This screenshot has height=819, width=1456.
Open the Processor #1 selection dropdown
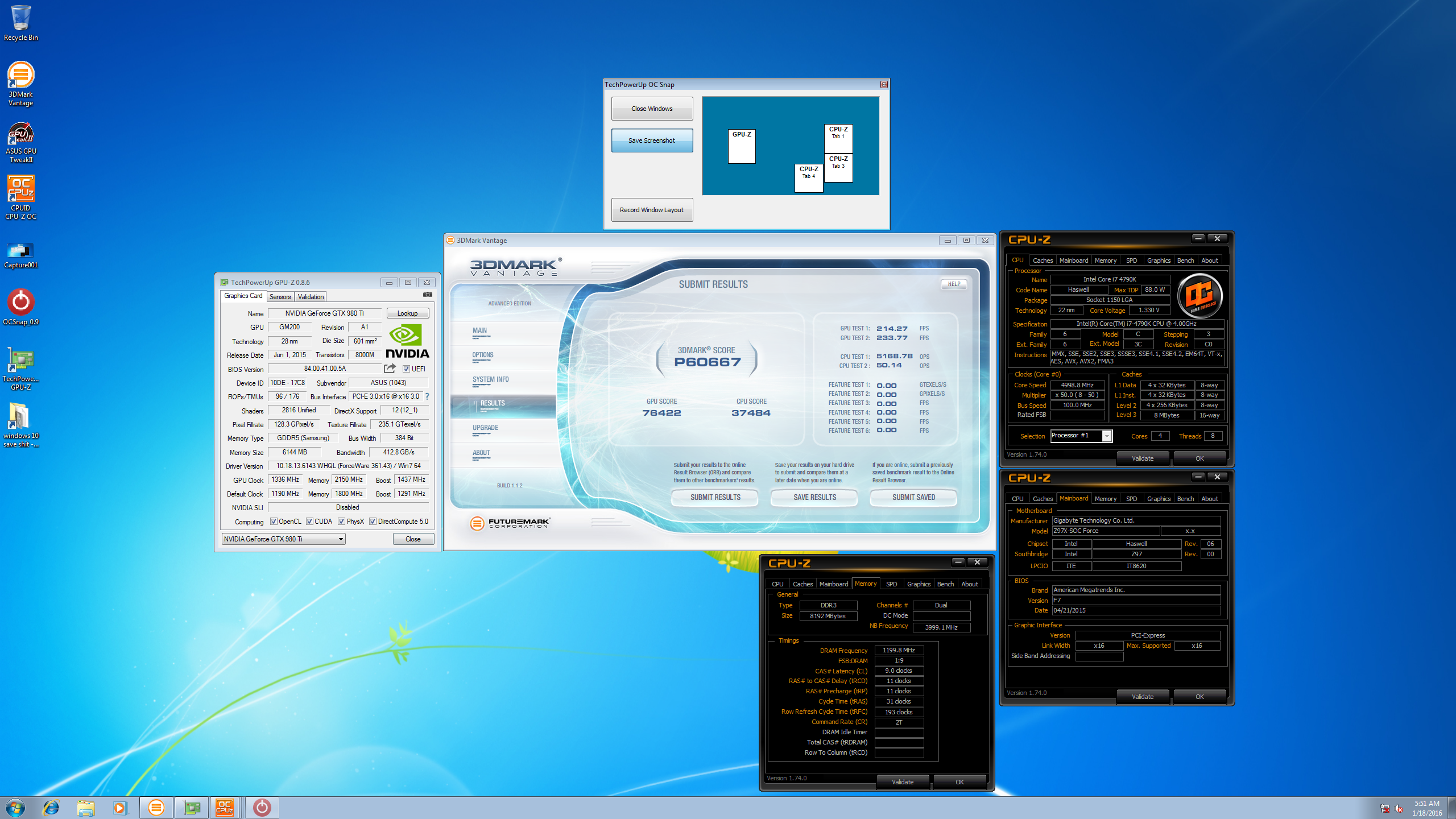[x=1081, y=436]
